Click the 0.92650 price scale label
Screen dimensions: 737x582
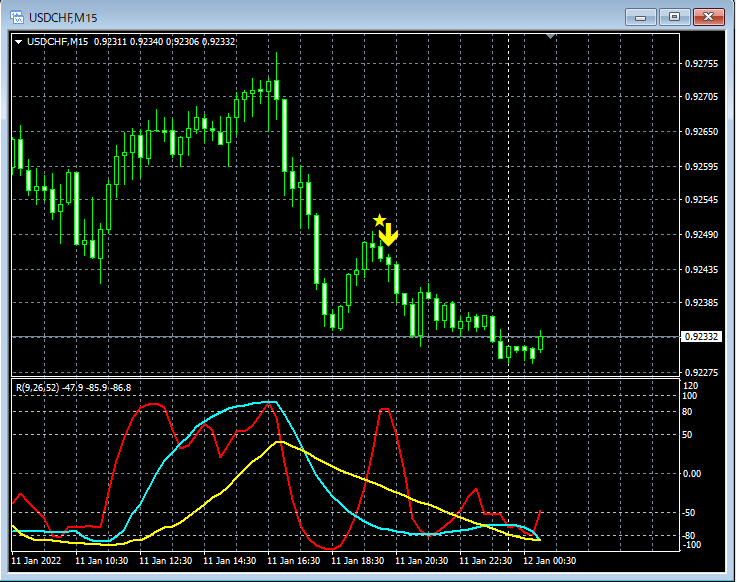pyautogui.click(x=701, y=132)
